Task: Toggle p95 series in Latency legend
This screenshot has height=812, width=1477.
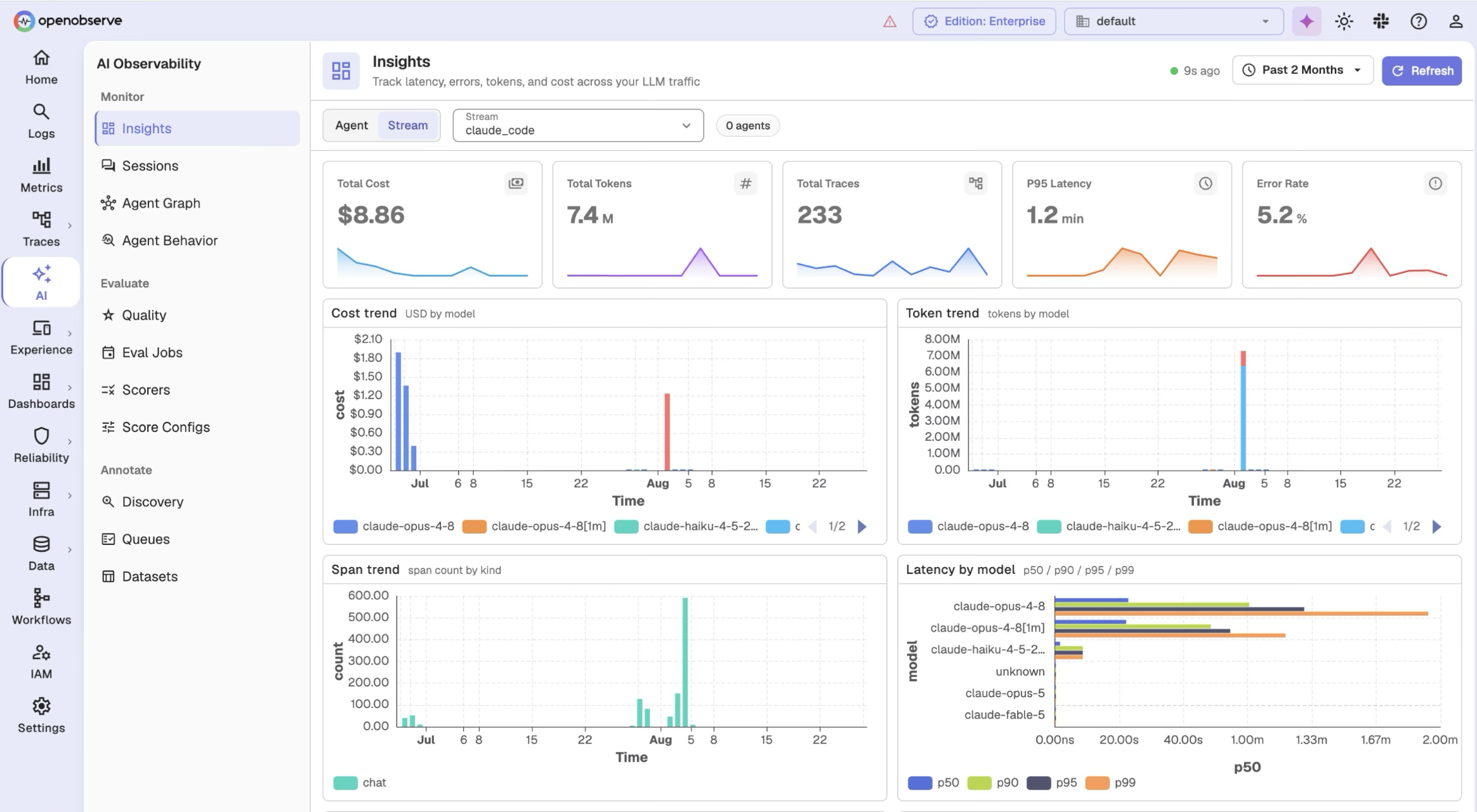Action: (x=1052, y=783)
